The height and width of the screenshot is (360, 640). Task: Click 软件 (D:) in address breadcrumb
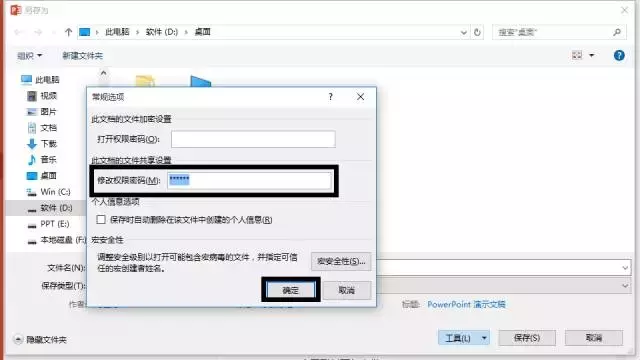162,32
